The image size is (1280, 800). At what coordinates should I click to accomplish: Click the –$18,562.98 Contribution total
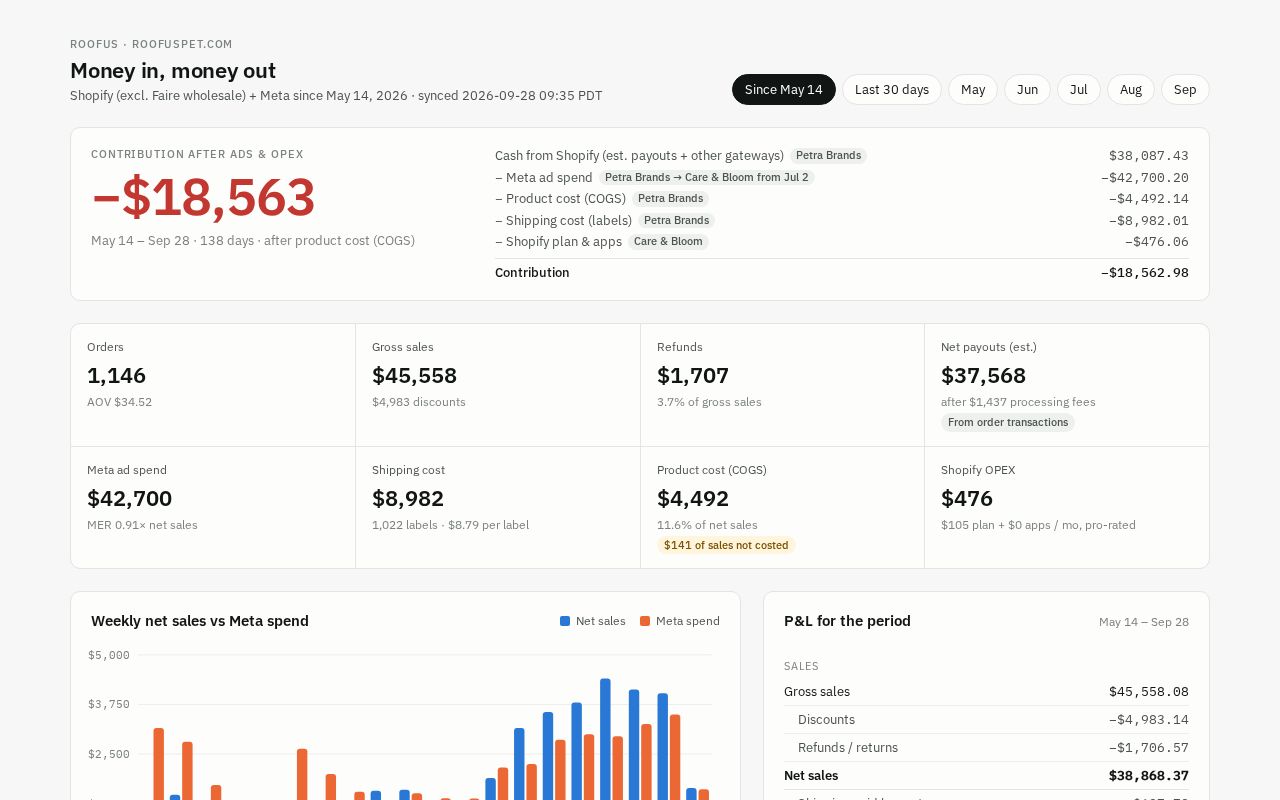pos(1144,273)
